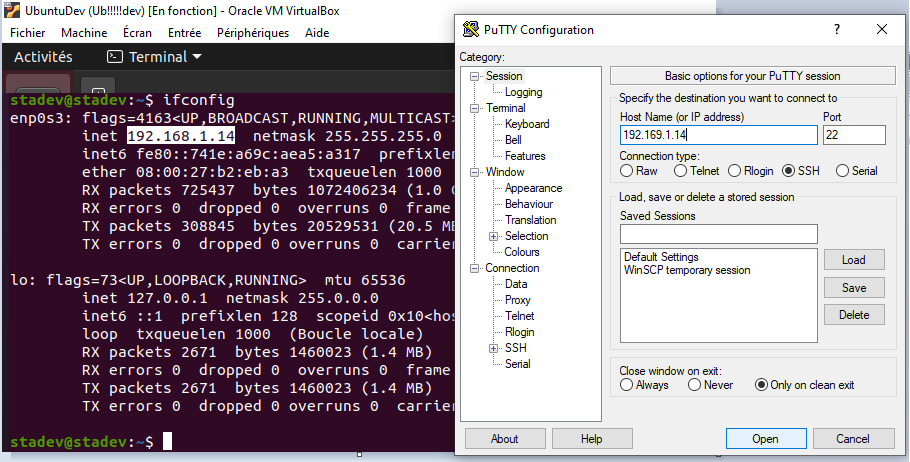Click the Terminal icon in the GNOME top bar
Viewport: 910px width, 462px height.
pos(115,57)
